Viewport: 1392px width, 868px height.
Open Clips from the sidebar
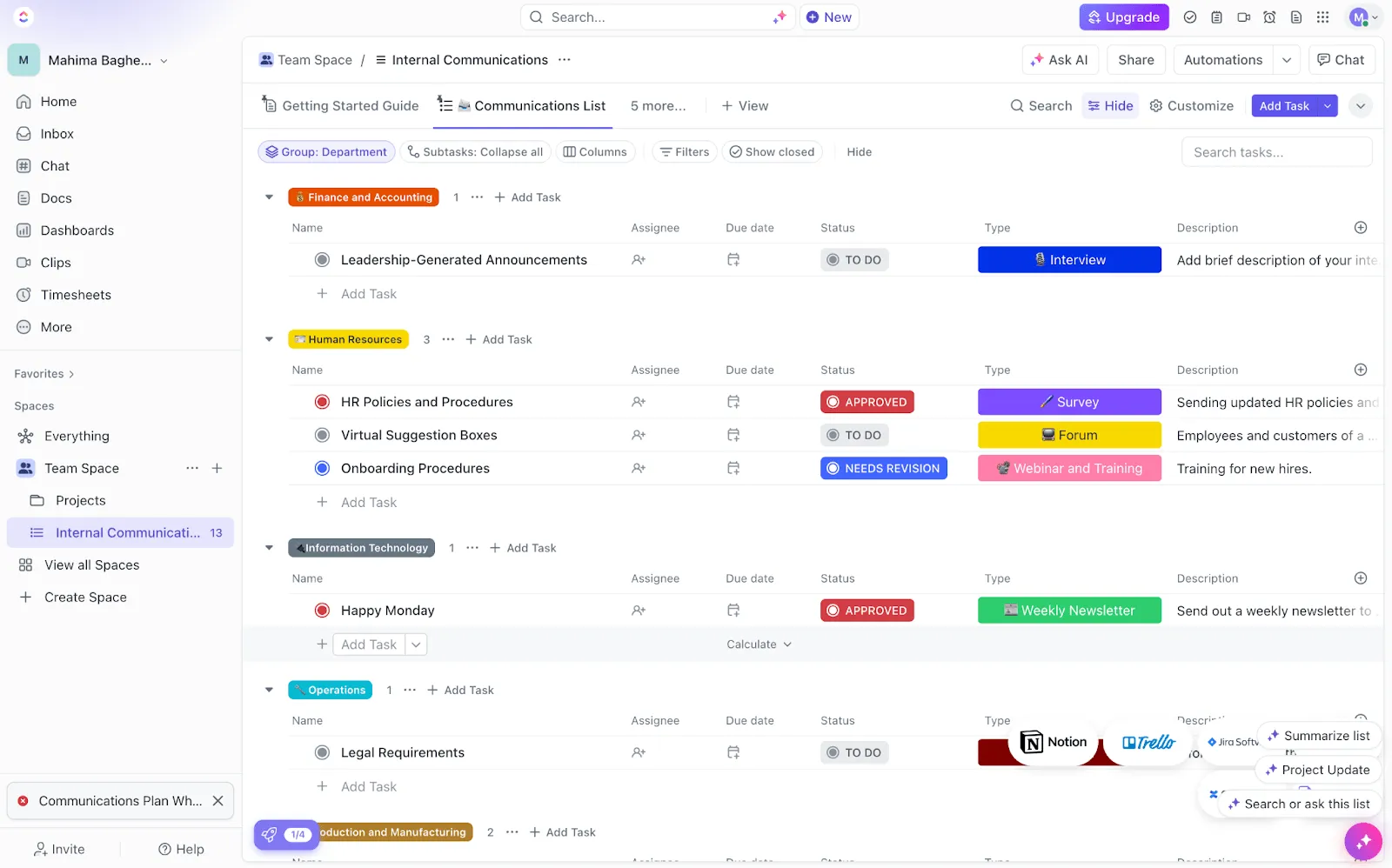tap(56, 263)
